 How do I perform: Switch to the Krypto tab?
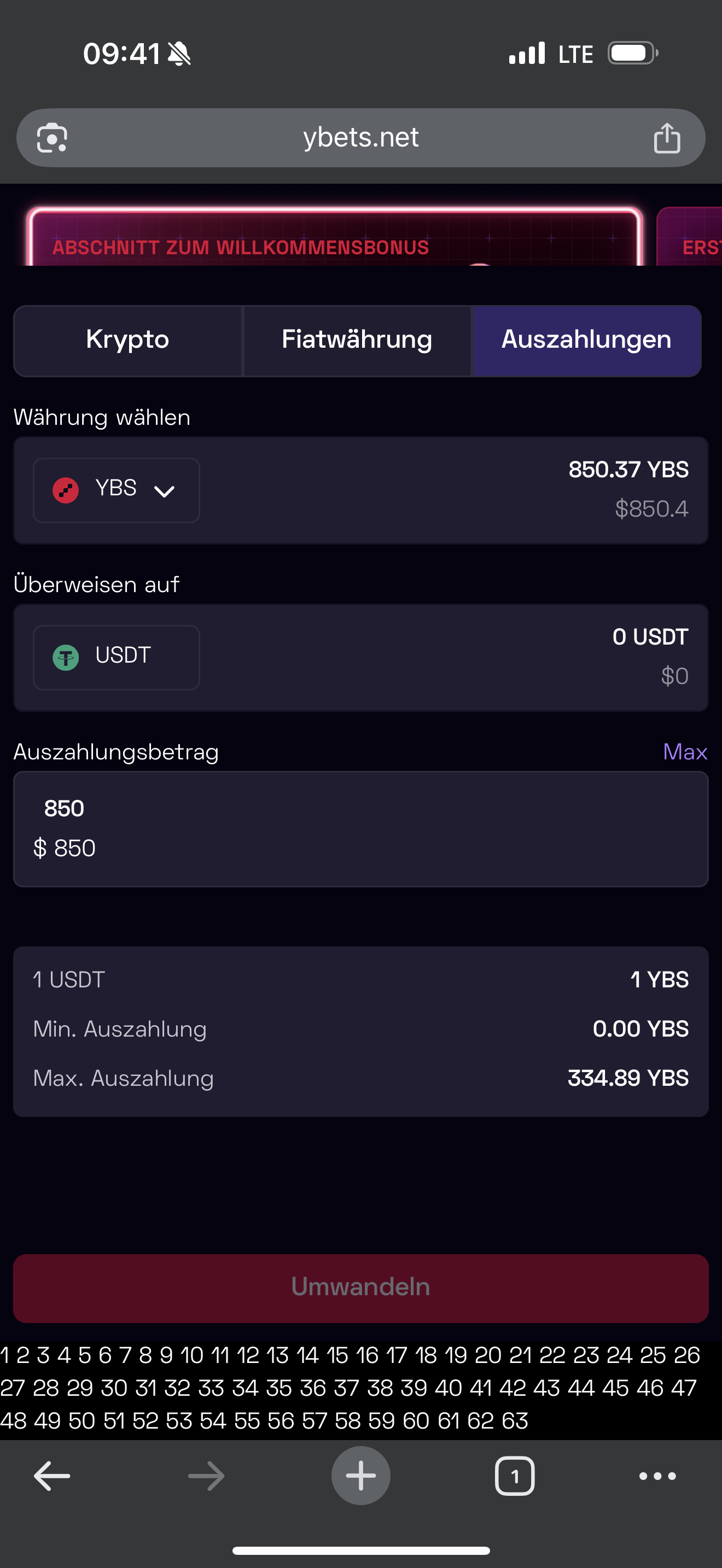point(128,340)
